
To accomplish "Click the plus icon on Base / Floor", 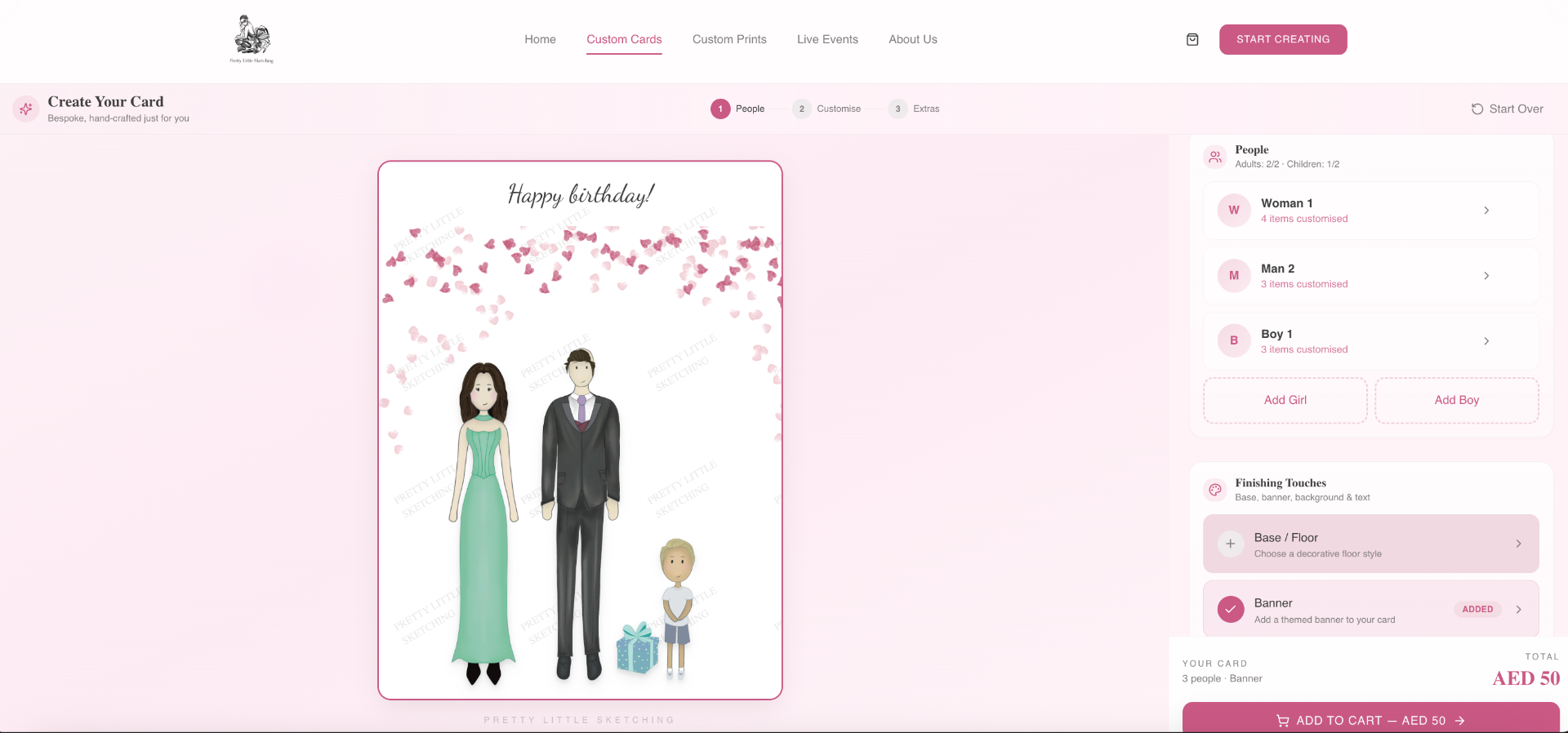I will click(x=1231, y=544).
